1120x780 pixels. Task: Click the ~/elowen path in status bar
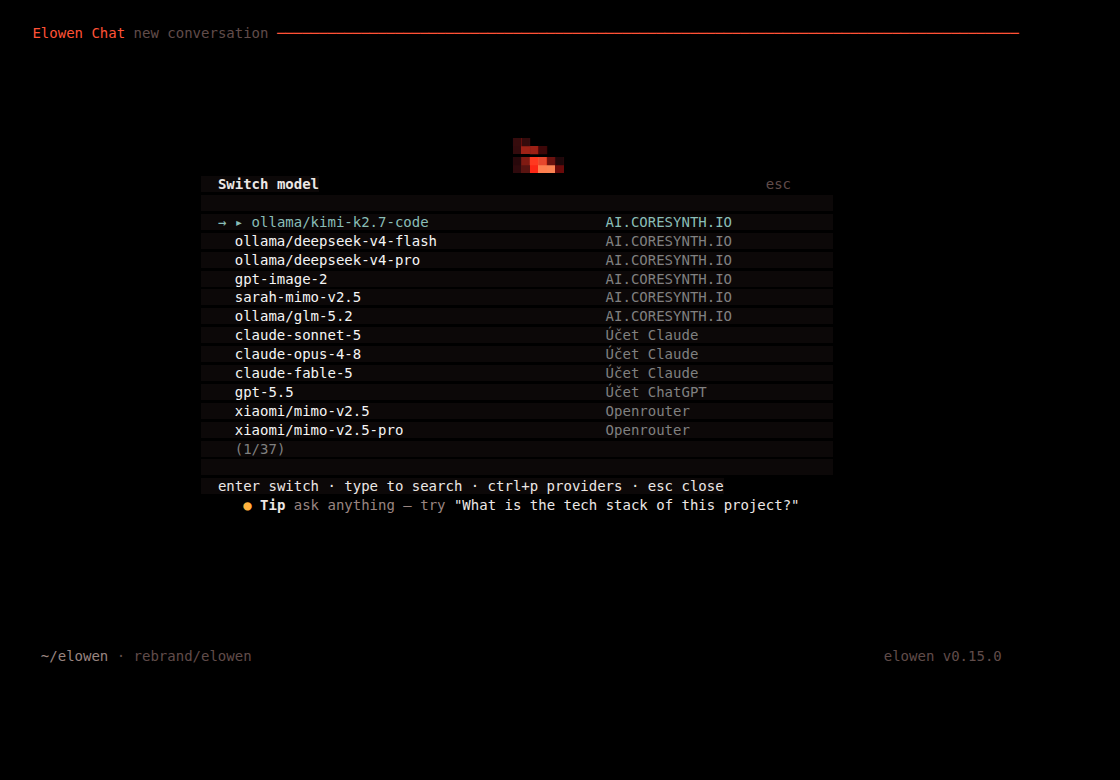[74, 656]
